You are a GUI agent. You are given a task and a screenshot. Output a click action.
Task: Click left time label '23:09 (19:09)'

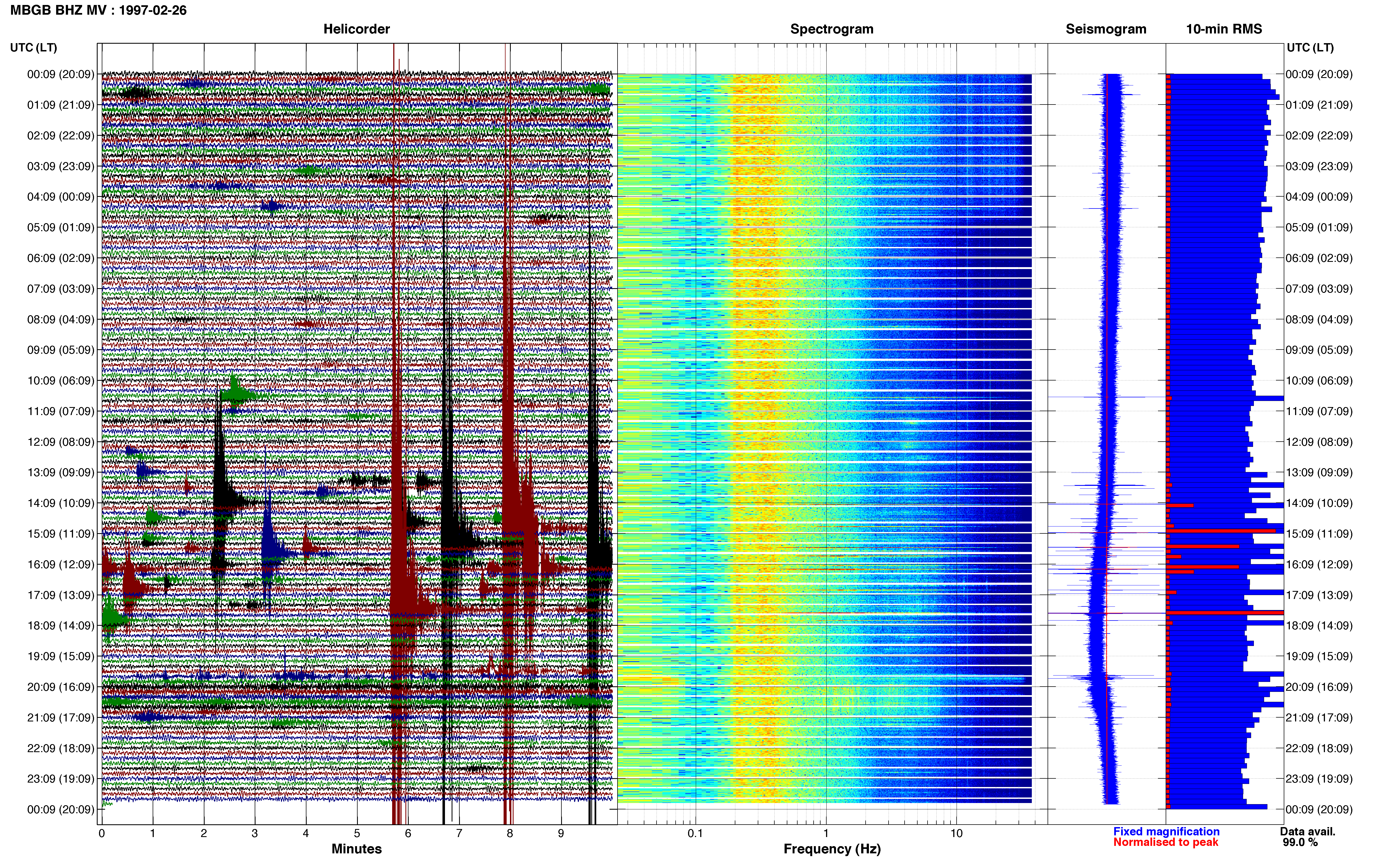61,779
